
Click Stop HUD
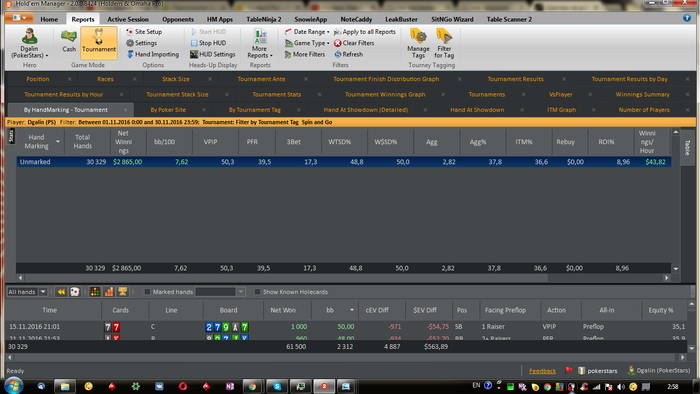pyautogui.click(x=208, y=43)
